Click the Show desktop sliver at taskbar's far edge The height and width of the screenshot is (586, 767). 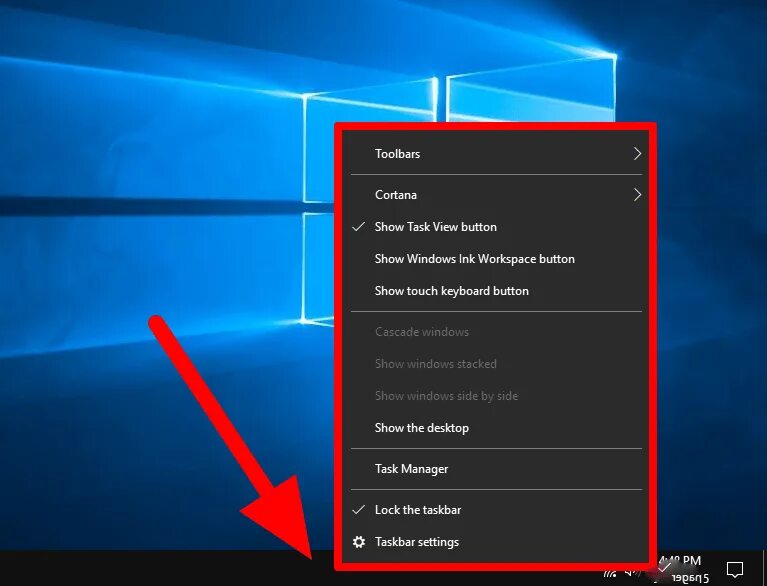tap(764, 568)
